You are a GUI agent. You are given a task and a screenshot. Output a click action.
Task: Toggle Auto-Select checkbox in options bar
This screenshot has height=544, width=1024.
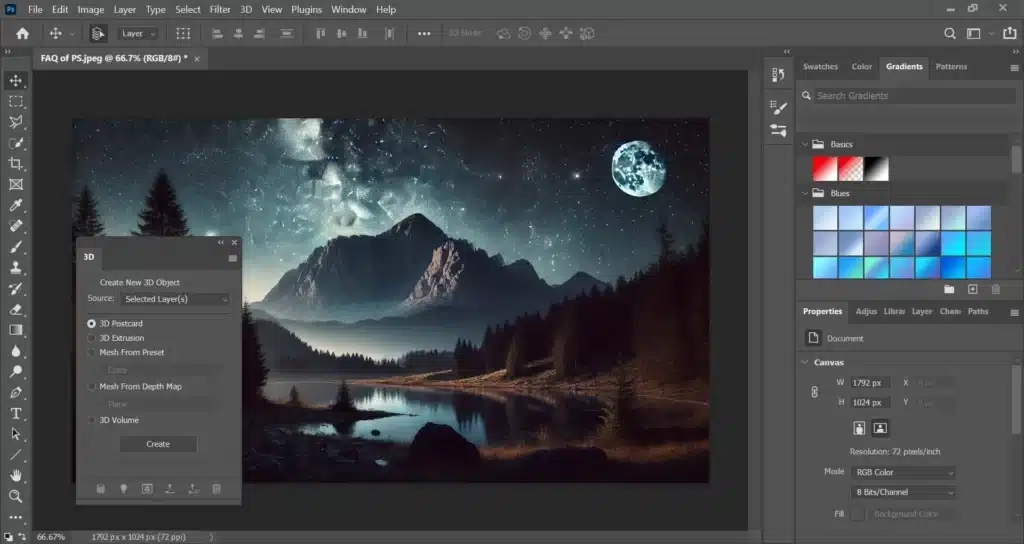(98, 33)
